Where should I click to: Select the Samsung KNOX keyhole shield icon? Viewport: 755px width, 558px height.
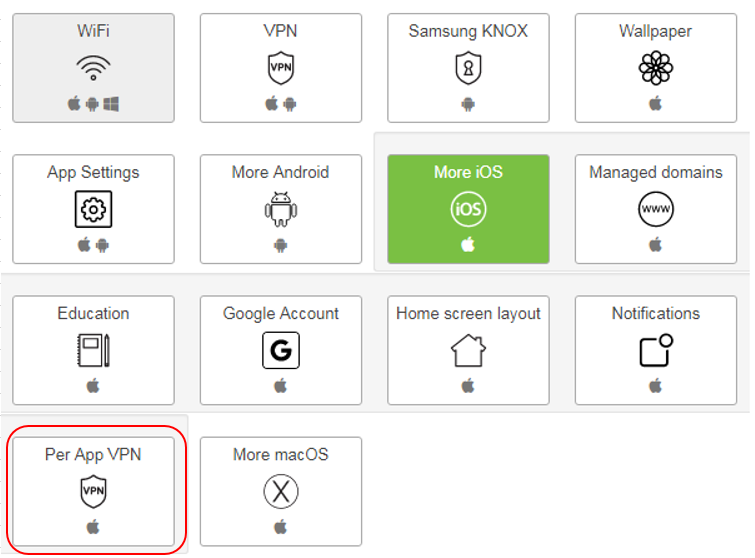coord(468,68)
